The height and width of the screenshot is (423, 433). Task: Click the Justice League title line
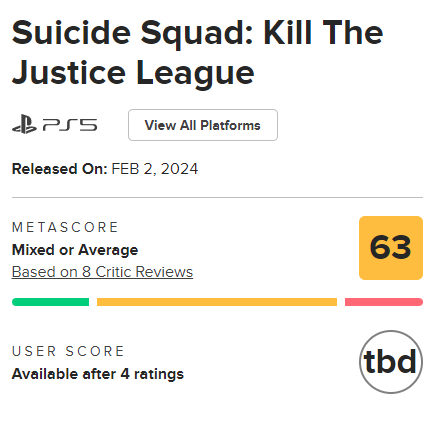coord(133,74)
